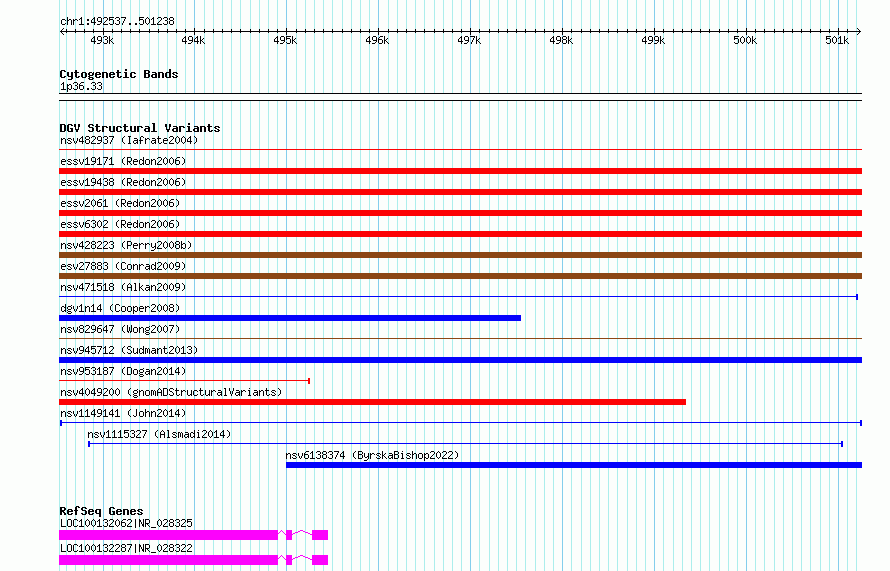890x571 pixels.
Task: Select the essv19171 (Redon2006) red bar
Action: pyautogui.click(x=460, y=171)
